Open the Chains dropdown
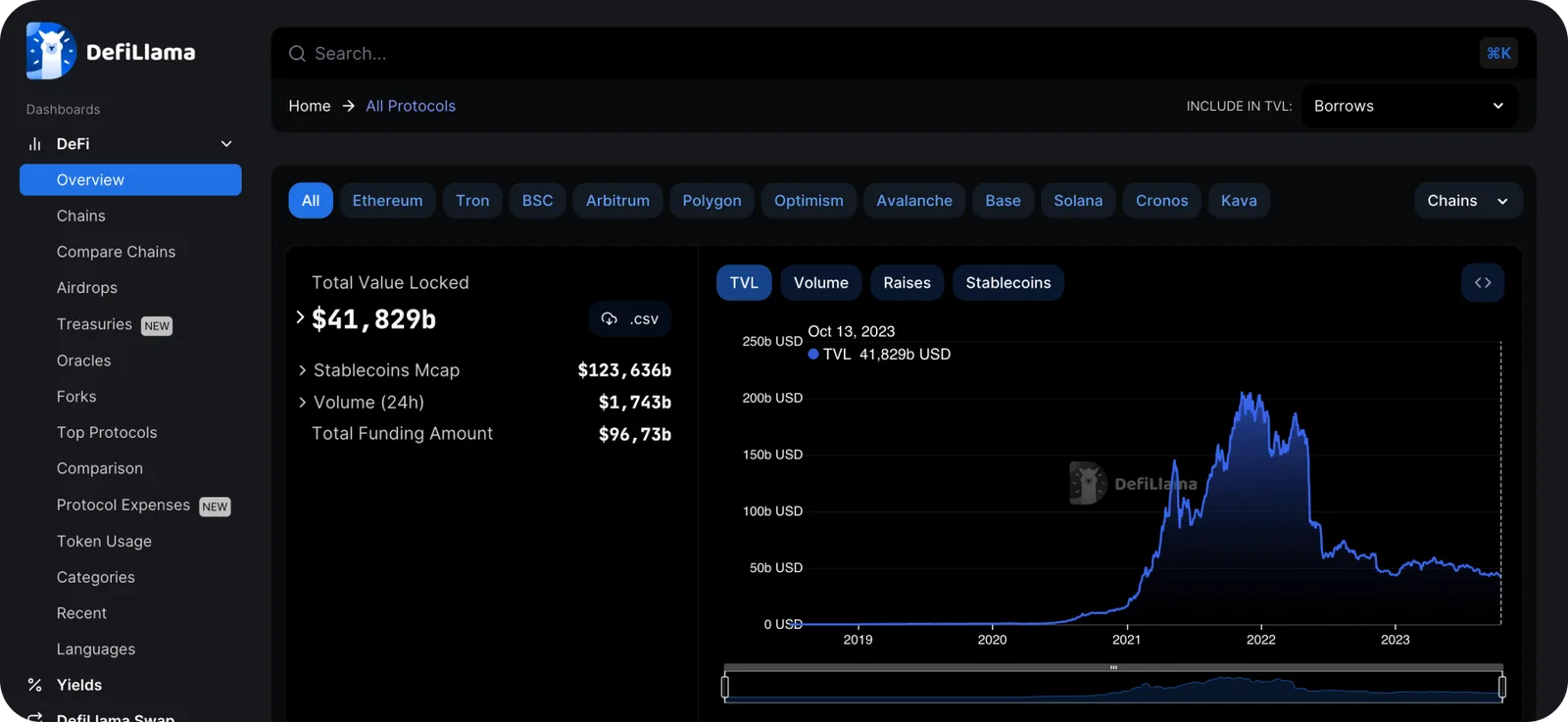This screenshot has height=722, width=1568. tap(1467, 201)
